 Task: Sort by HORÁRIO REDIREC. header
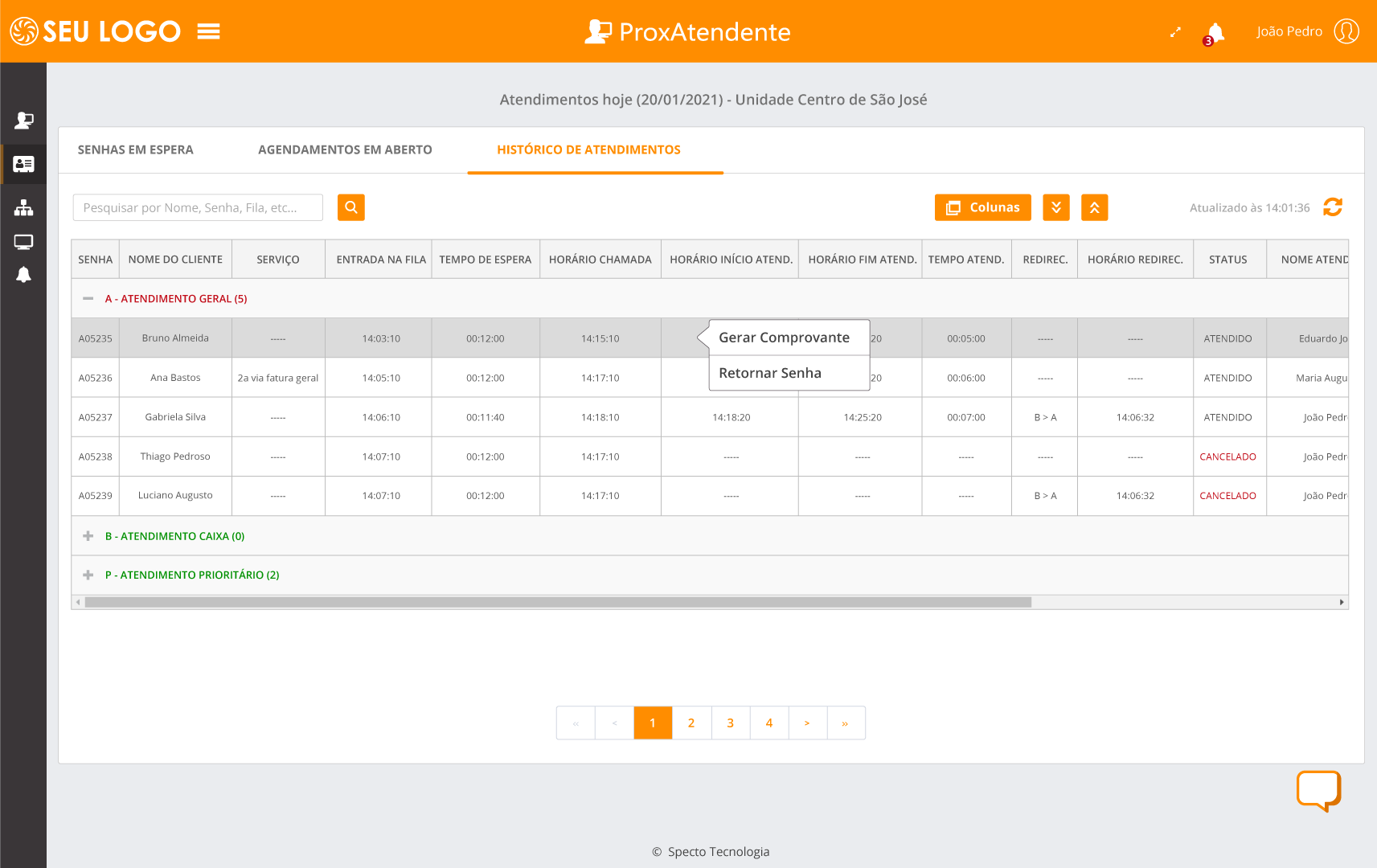coord(1135,260)
